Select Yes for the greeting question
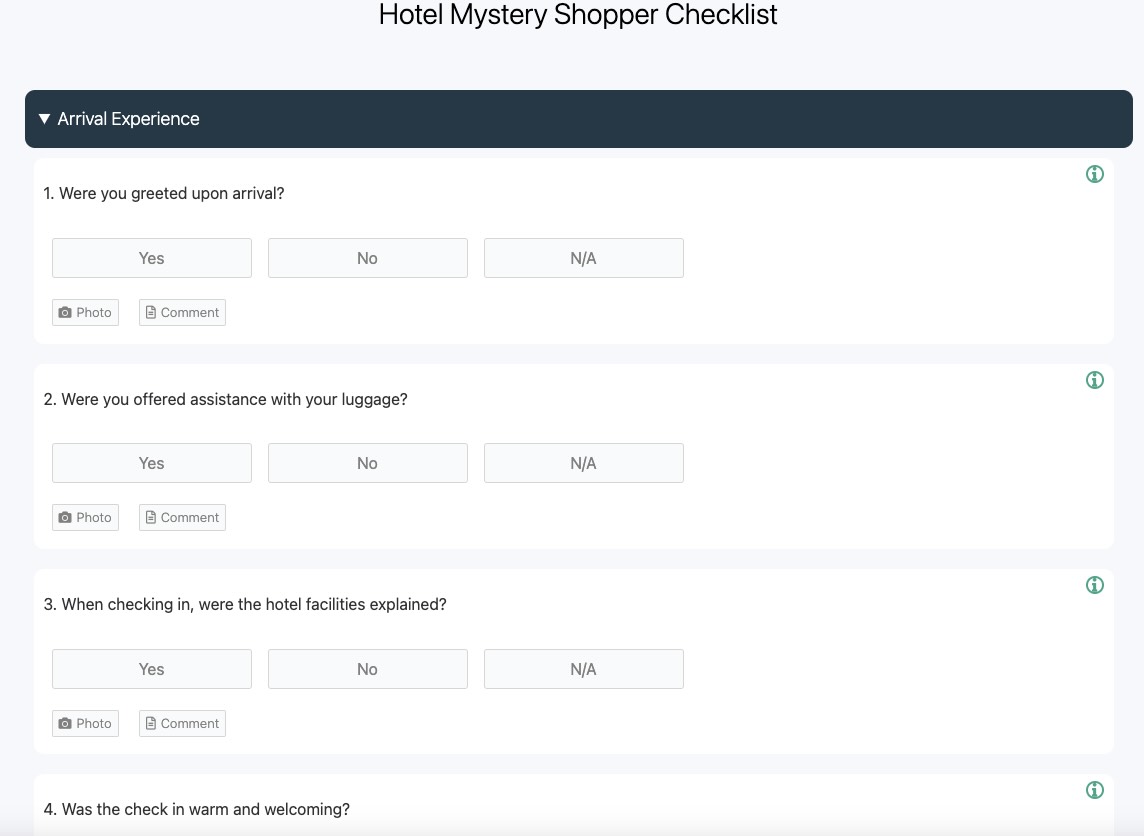1144x836 pixels. (x=151, y=258)
